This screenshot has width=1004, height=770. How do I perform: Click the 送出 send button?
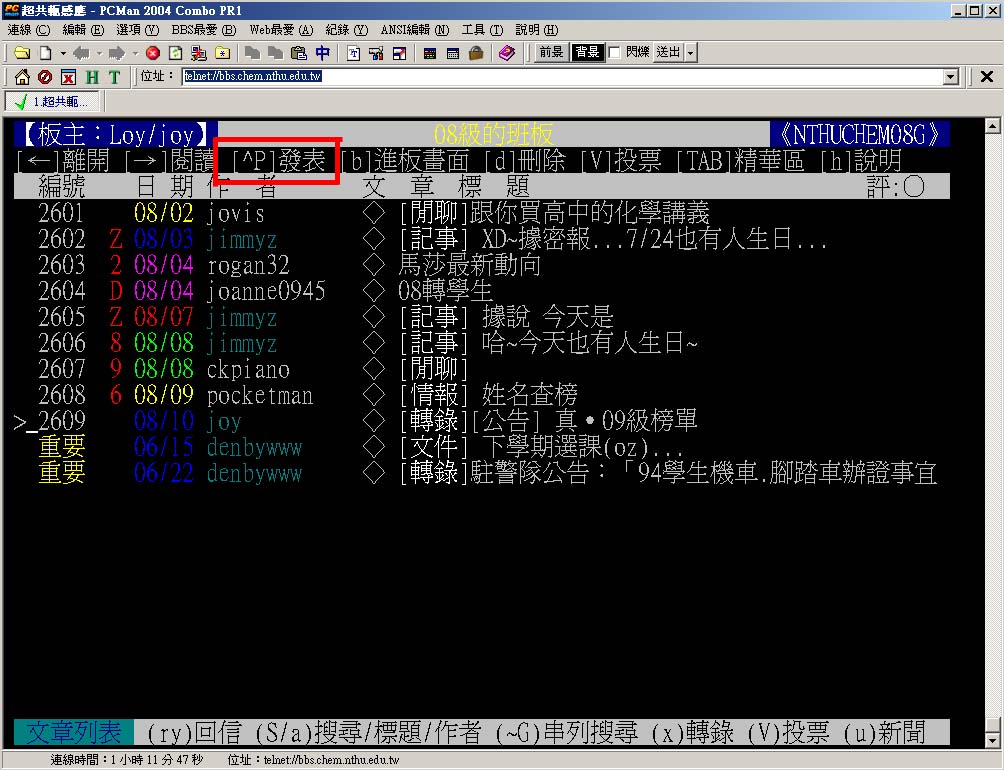point(668,53)
